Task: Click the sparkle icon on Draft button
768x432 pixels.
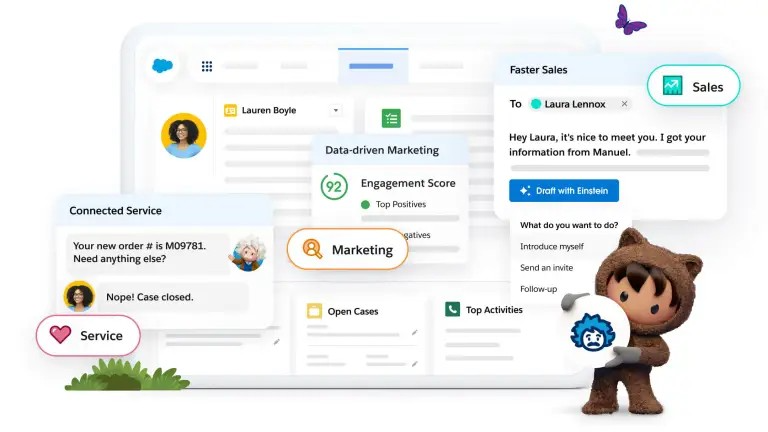Action: coord(525,191)
